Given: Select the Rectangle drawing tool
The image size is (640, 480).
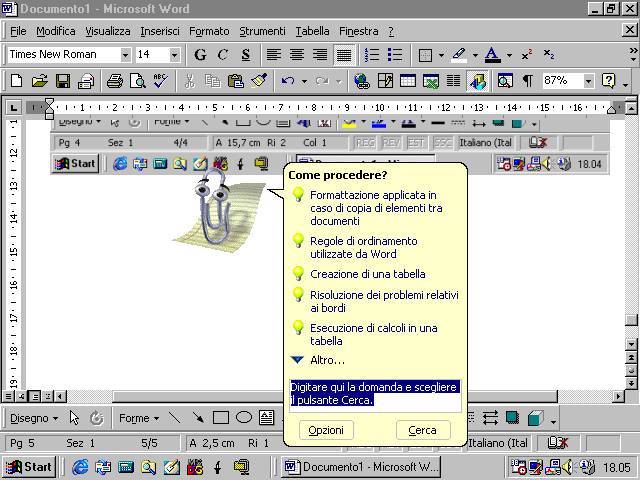Looking at the screenshot, I should tap(221, 418).
